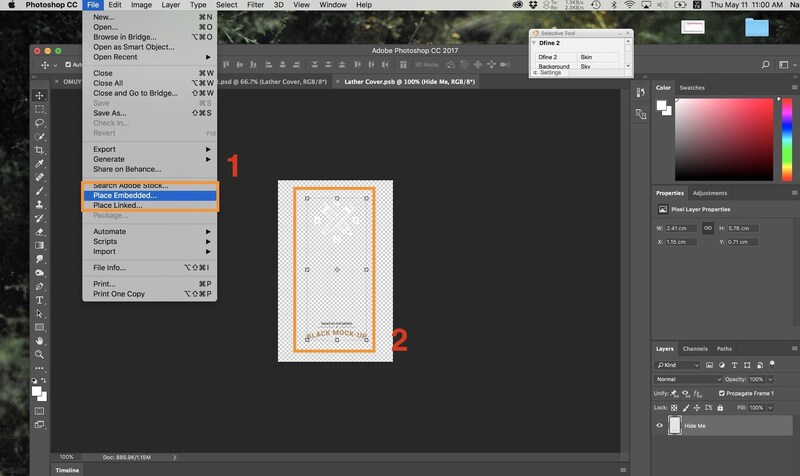Select the Move tool in toolbox
Screen dimensions: 800x476
(39, 95)
